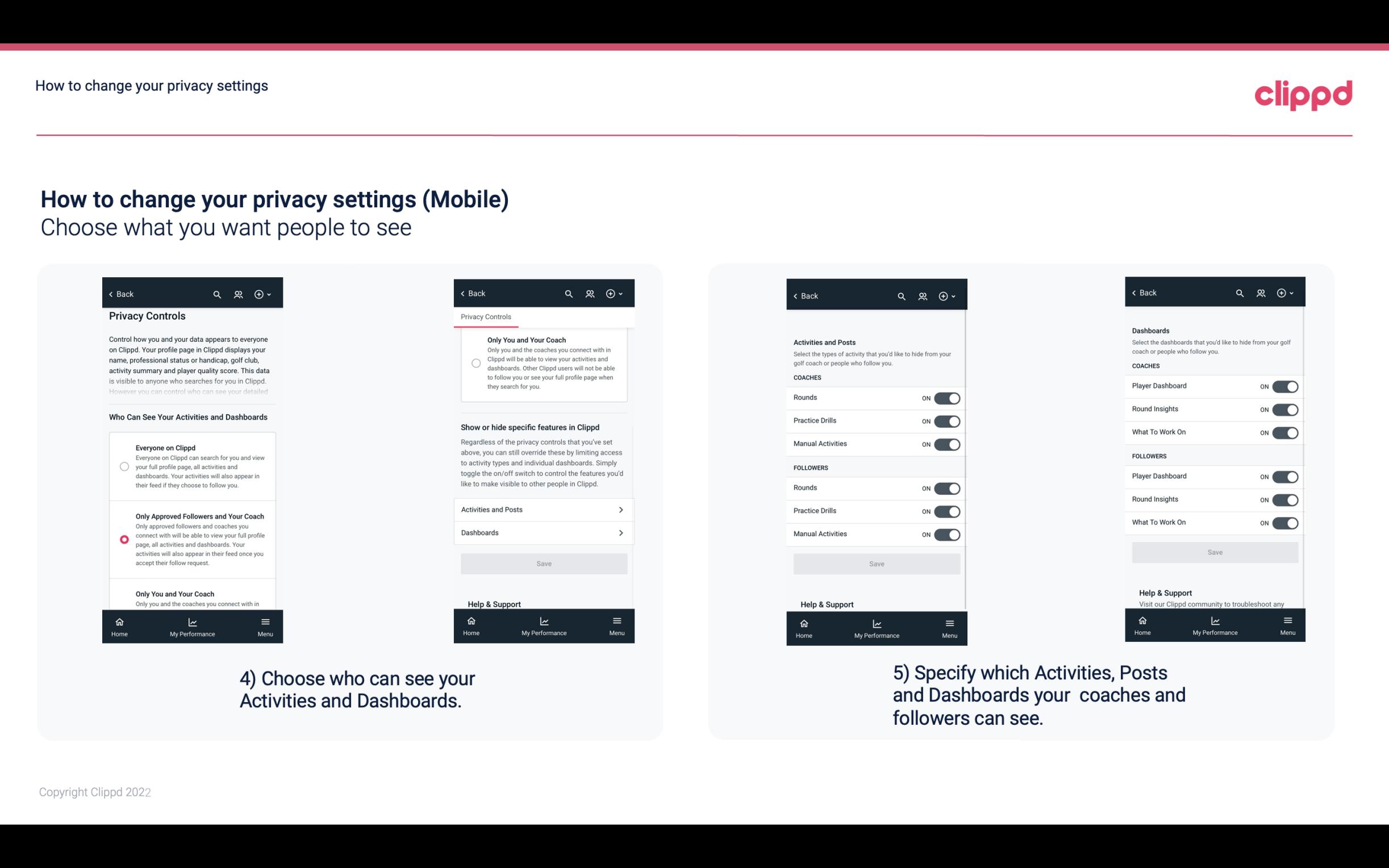
Task: Click the Home icon in bottom navigation
Action: pyautogui.click(x=119, y=621)
